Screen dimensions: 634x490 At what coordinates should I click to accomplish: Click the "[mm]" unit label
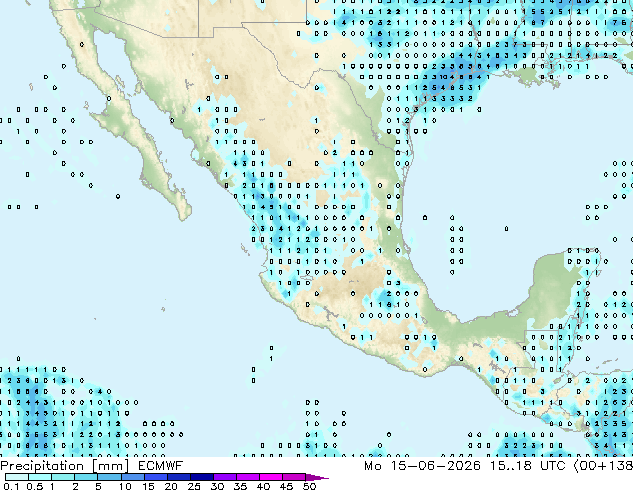click(x=110, y=466)
